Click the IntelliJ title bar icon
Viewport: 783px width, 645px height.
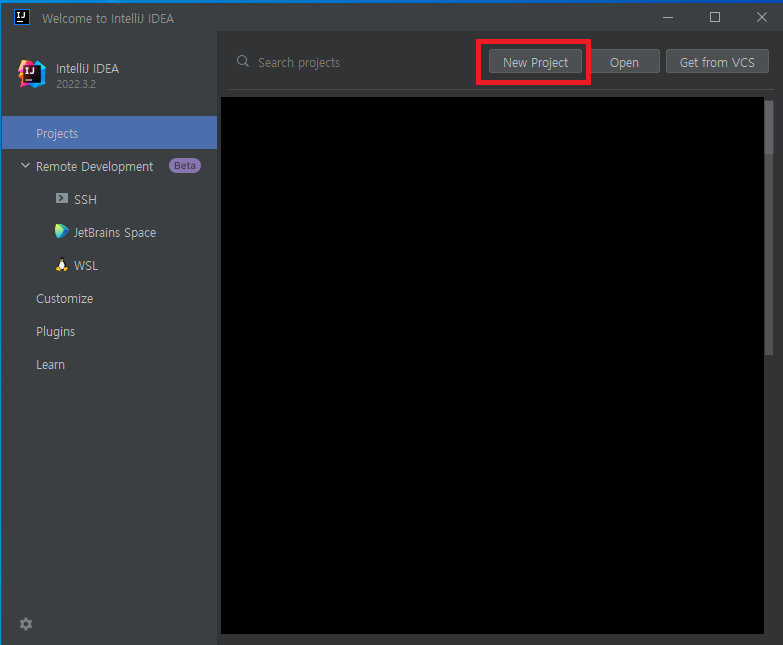[x=21, y=17]
